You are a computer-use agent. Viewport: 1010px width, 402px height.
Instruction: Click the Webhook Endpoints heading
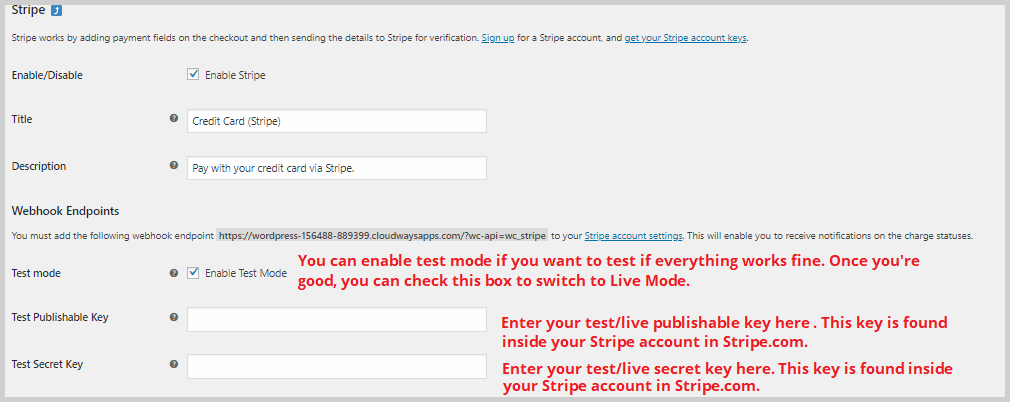click(66, 211)
